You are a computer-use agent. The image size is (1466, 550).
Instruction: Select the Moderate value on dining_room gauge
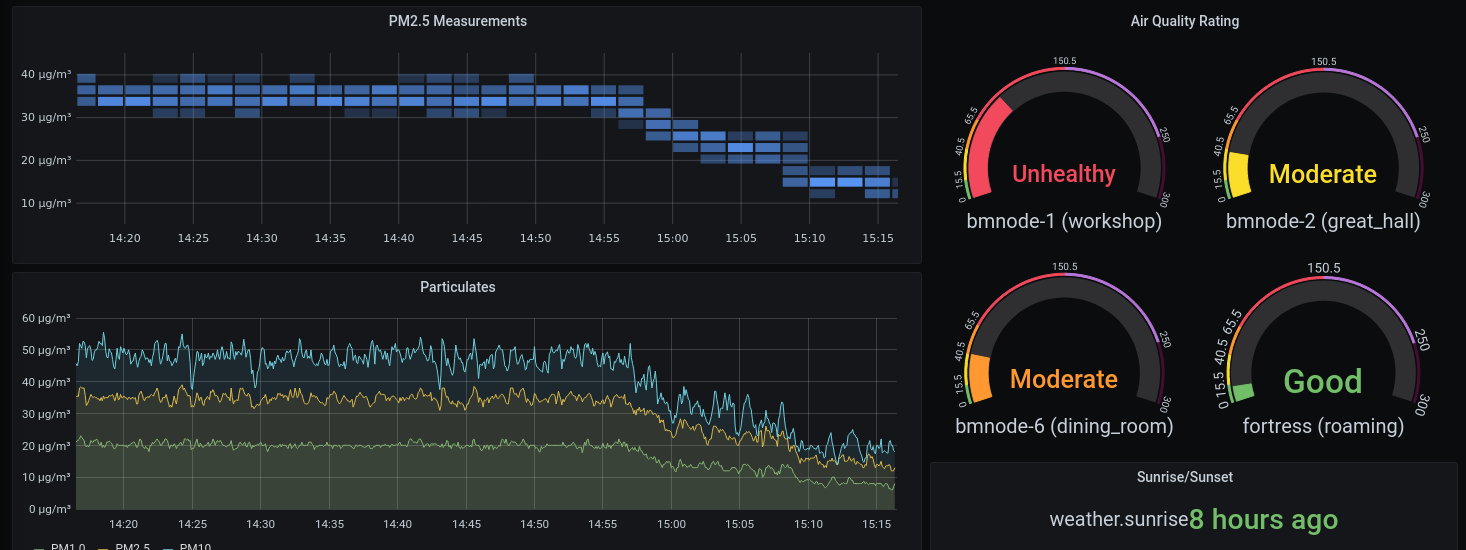1064,379
